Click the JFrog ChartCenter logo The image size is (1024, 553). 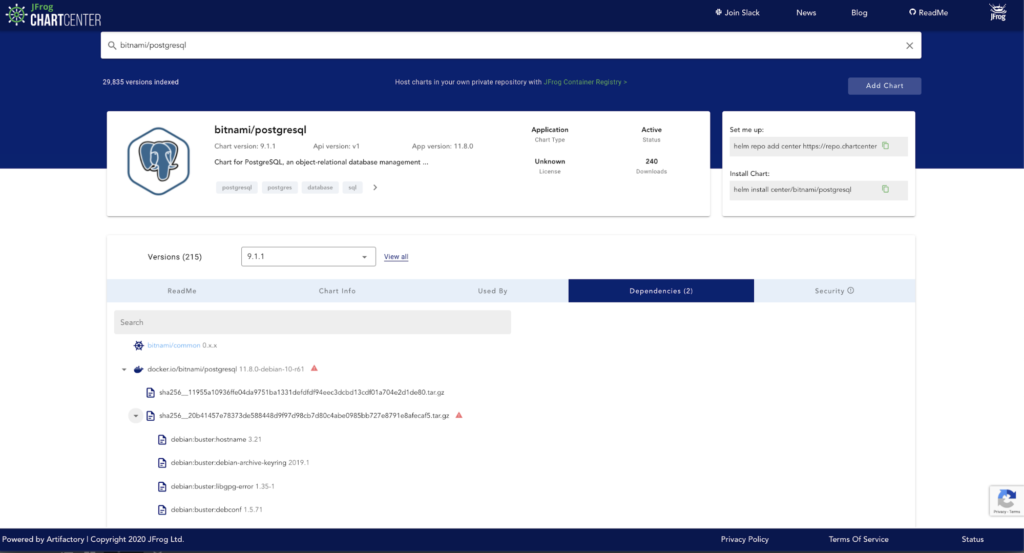pos(52,14)
